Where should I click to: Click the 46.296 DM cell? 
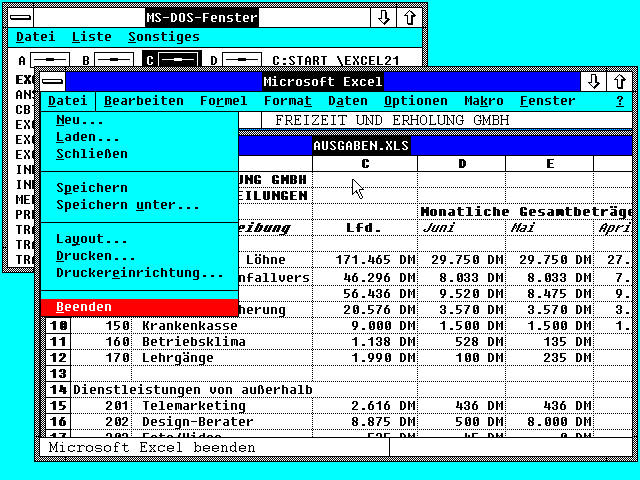(365, 278)
